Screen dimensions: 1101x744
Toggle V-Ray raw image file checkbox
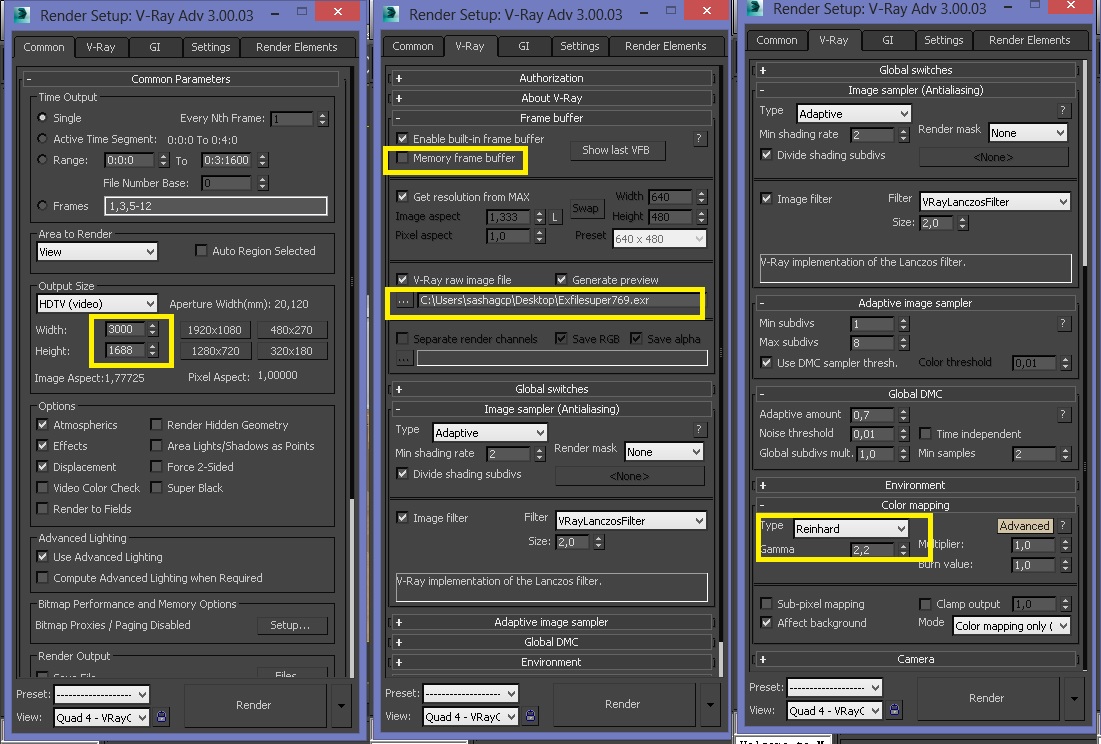coord(402,279)
